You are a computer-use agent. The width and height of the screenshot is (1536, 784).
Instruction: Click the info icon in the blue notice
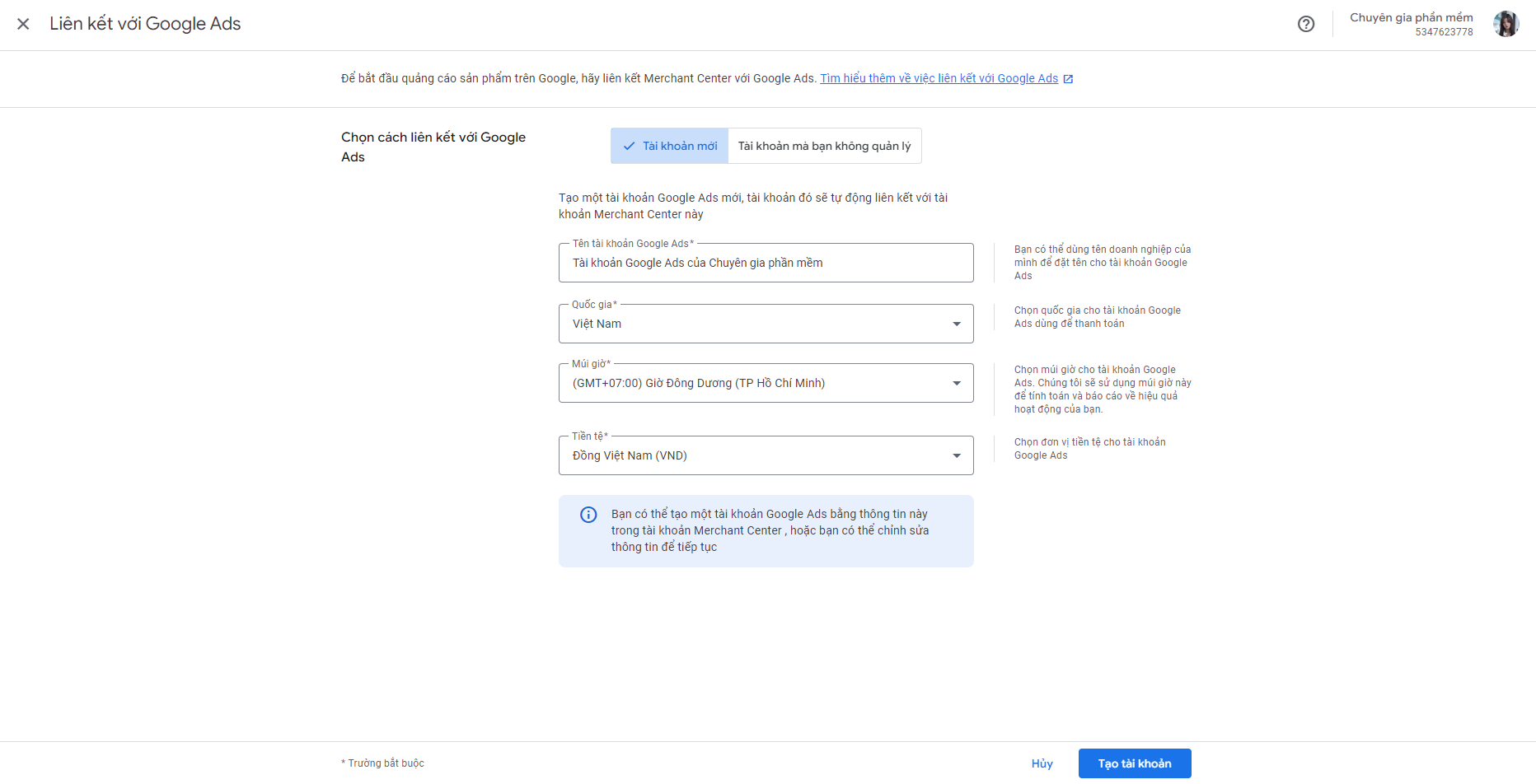[x=588, y=515]
